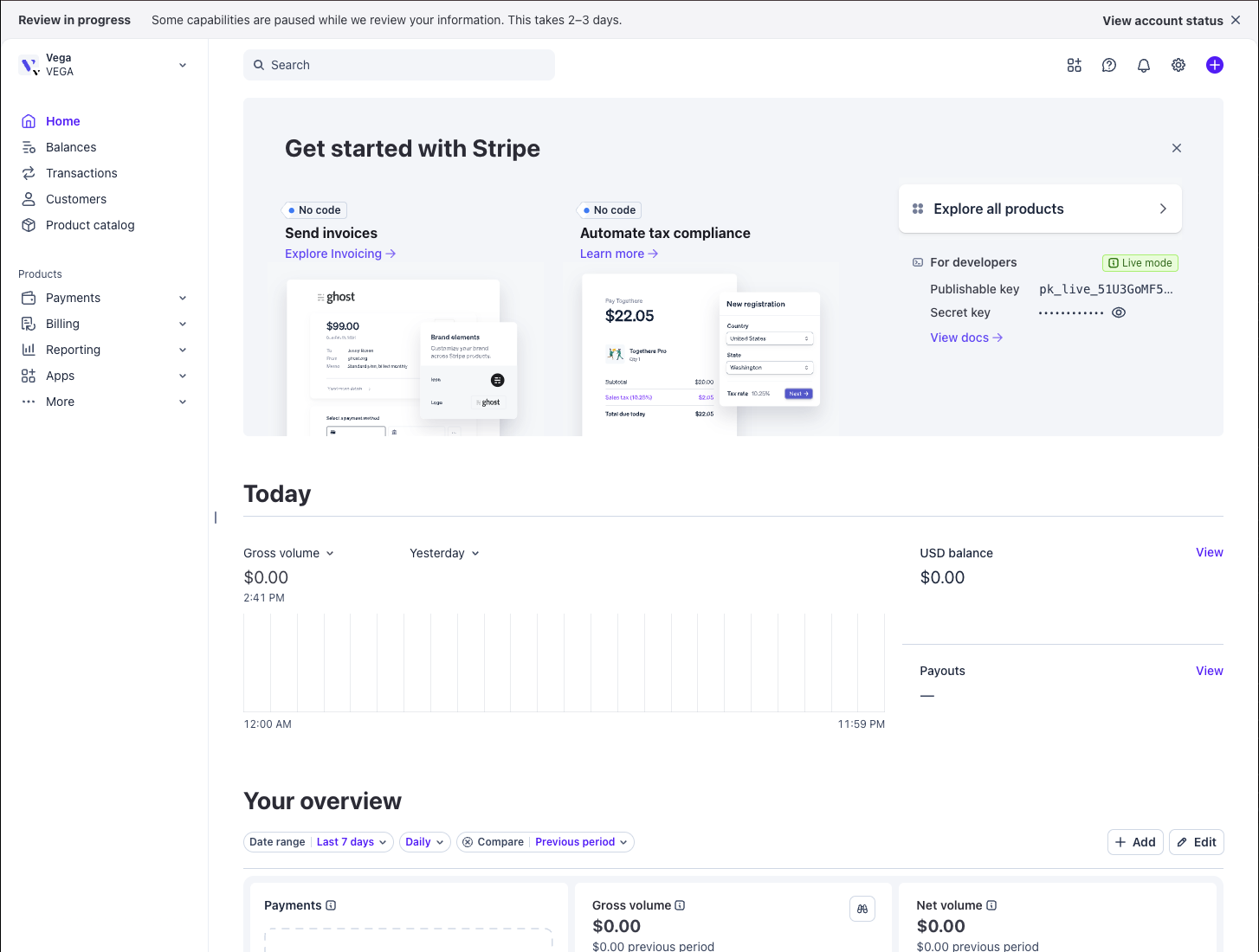The height and width of the screenshot is (952, 1259).
Task: Copy the publishable key pk_live value
Action: point(1106,289)
